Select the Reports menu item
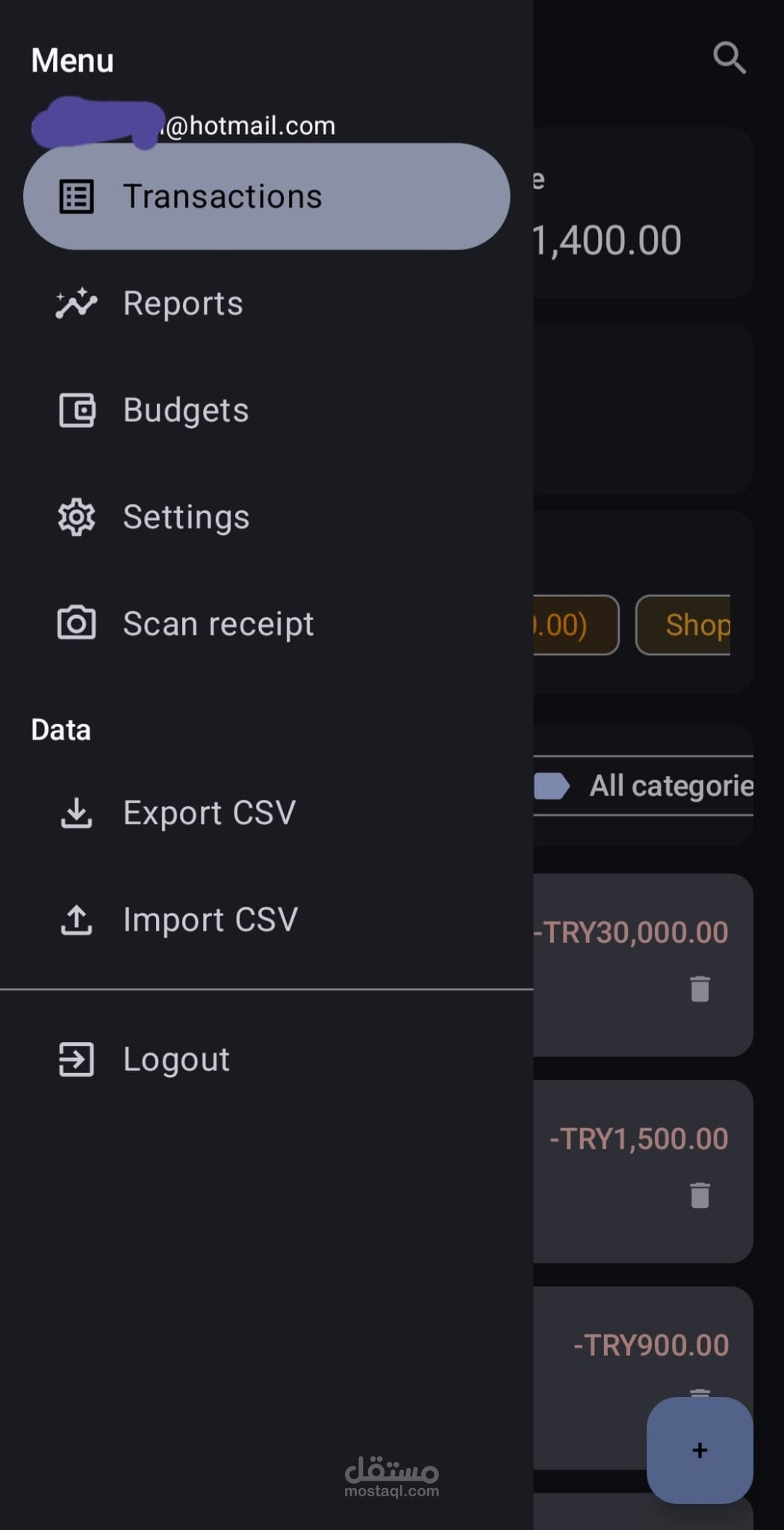The image size is (784, 1530). (x=183, y=303)
